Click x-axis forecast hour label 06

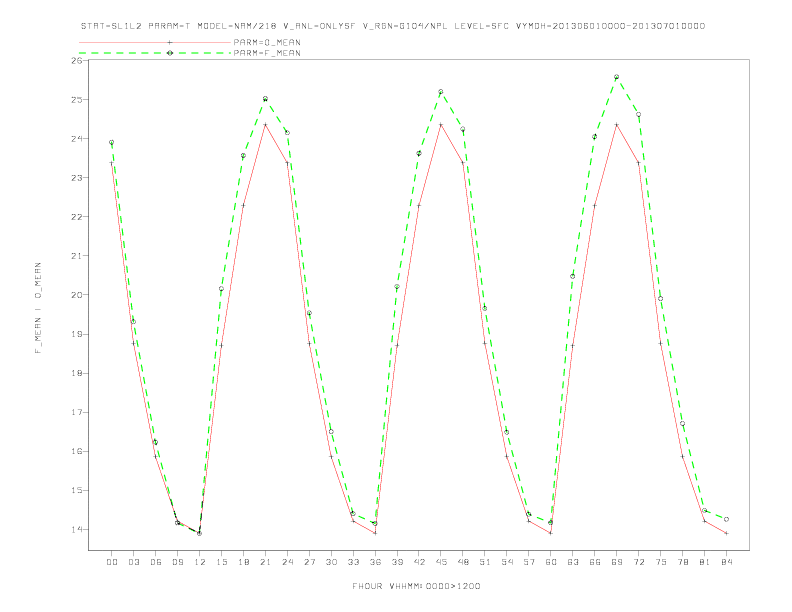[156, 562]
